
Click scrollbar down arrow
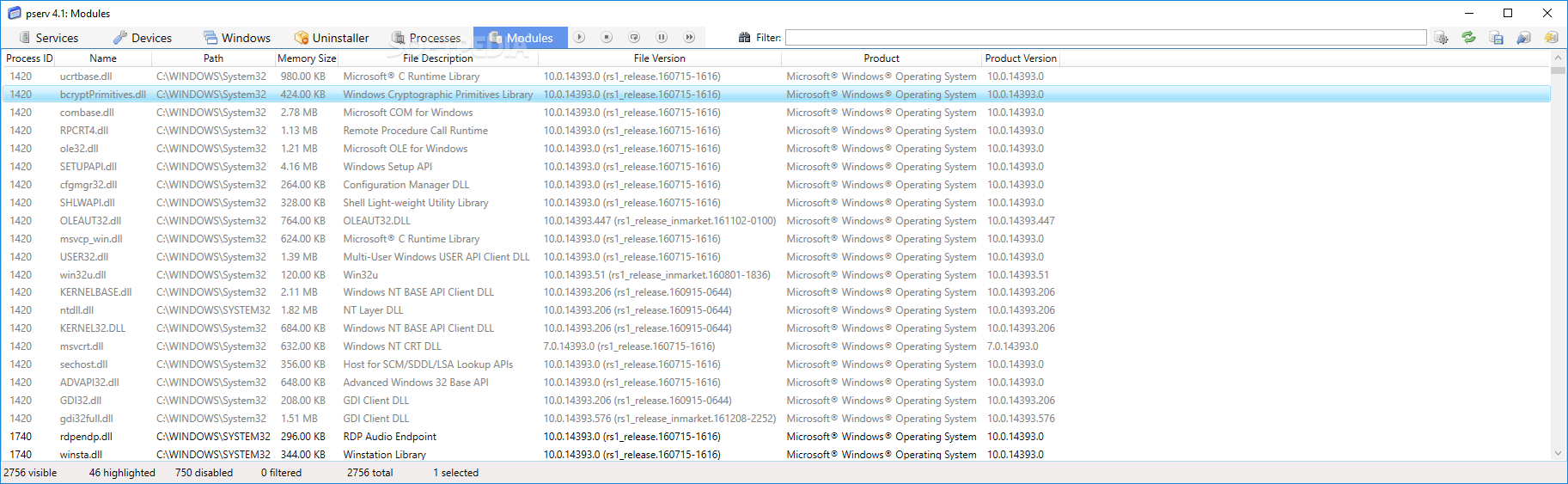[x=1558, y=453]
